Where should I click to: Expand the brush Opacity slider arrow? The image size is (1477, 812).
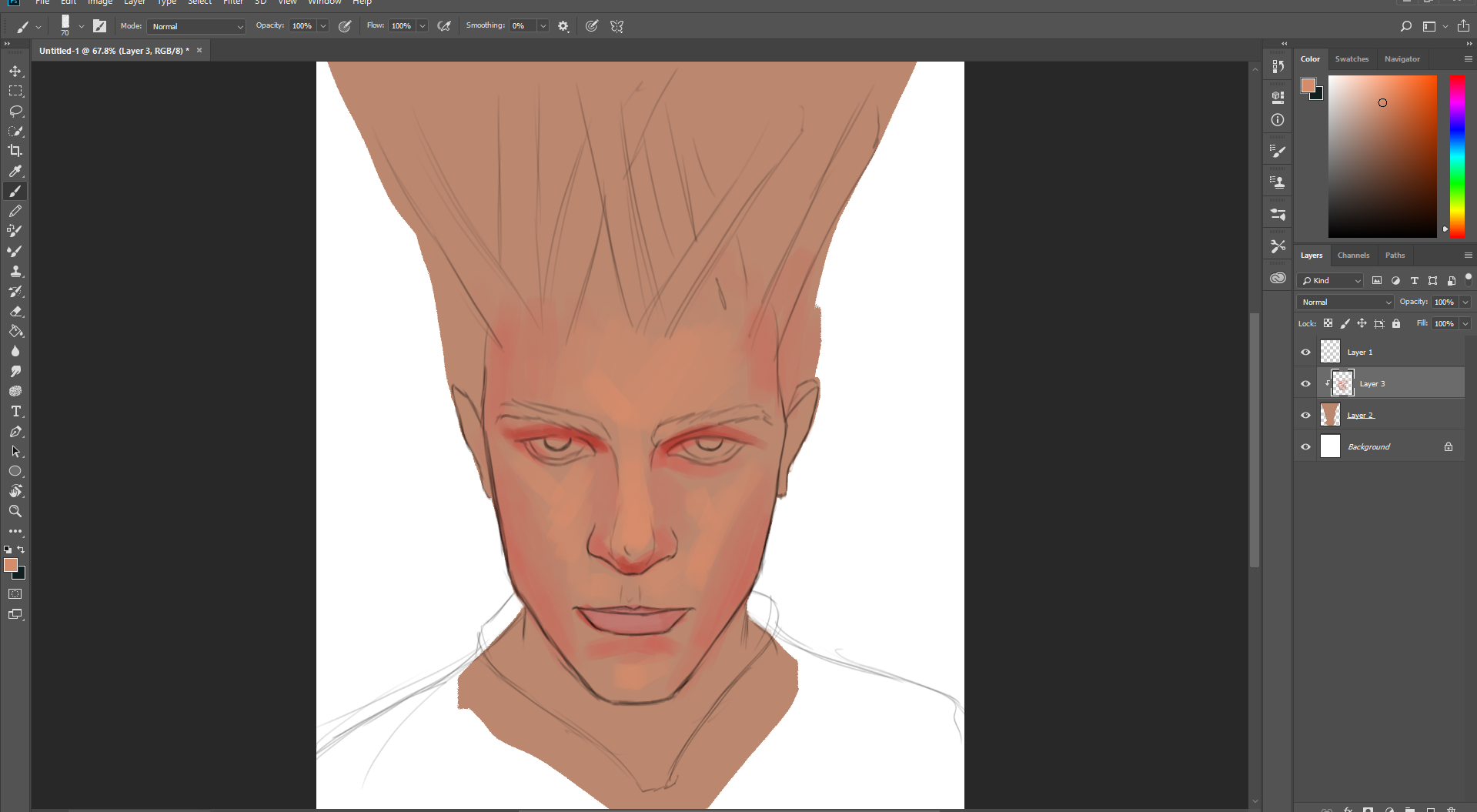click(x=323, y=26)
